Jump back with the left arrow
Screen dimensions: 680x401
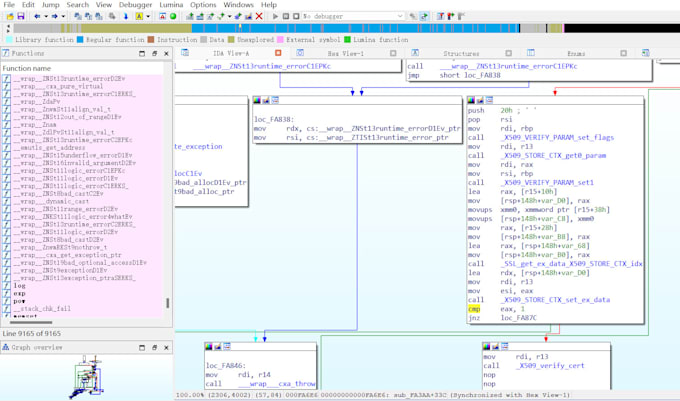pyautogui.click(x=37, y=16)
